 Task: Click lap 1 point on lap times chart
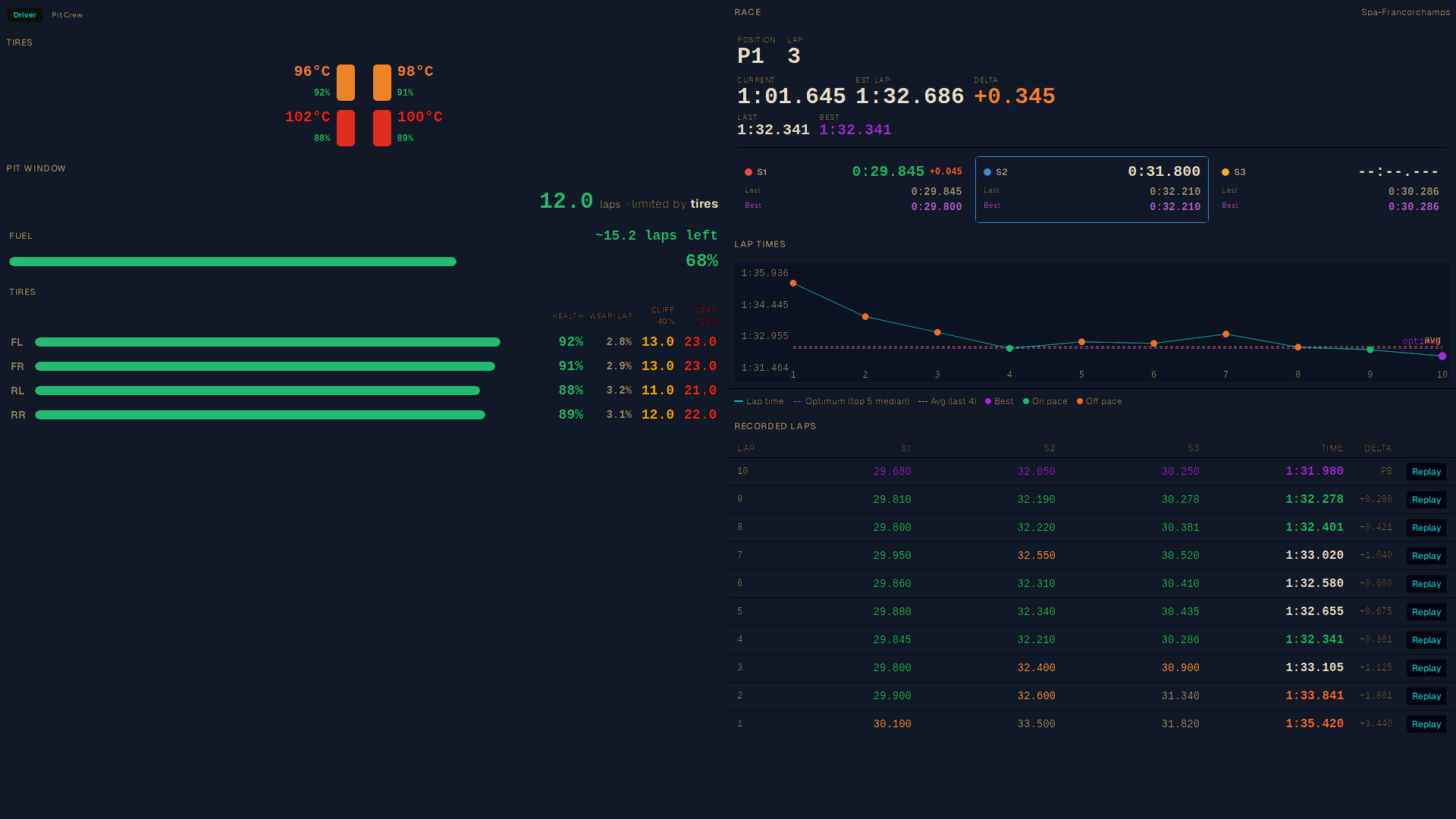[793, 284]
